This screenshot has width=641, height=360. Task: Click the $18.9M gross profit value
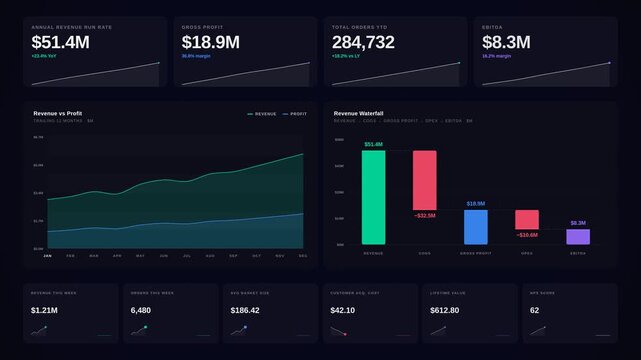[211, 42]
